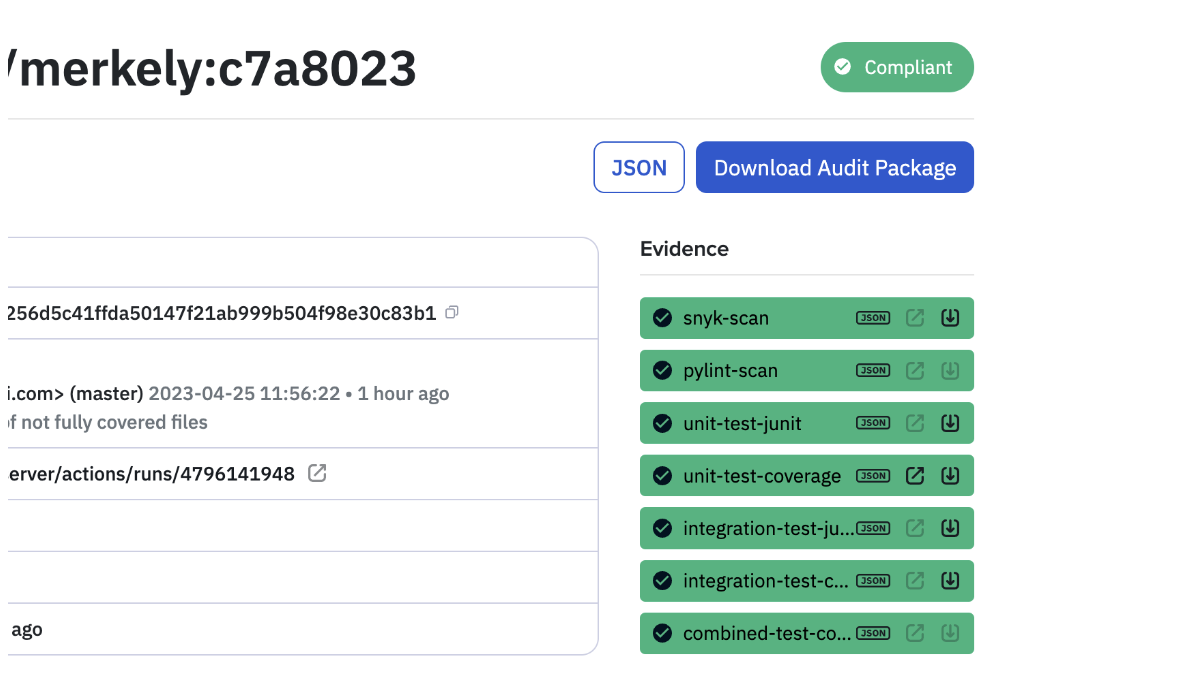The width and height of the screenshot is (1196, 682).
Task: Select the unit-test-coverage evidence label
Action: pyautogui.click(x=762, y=476)
